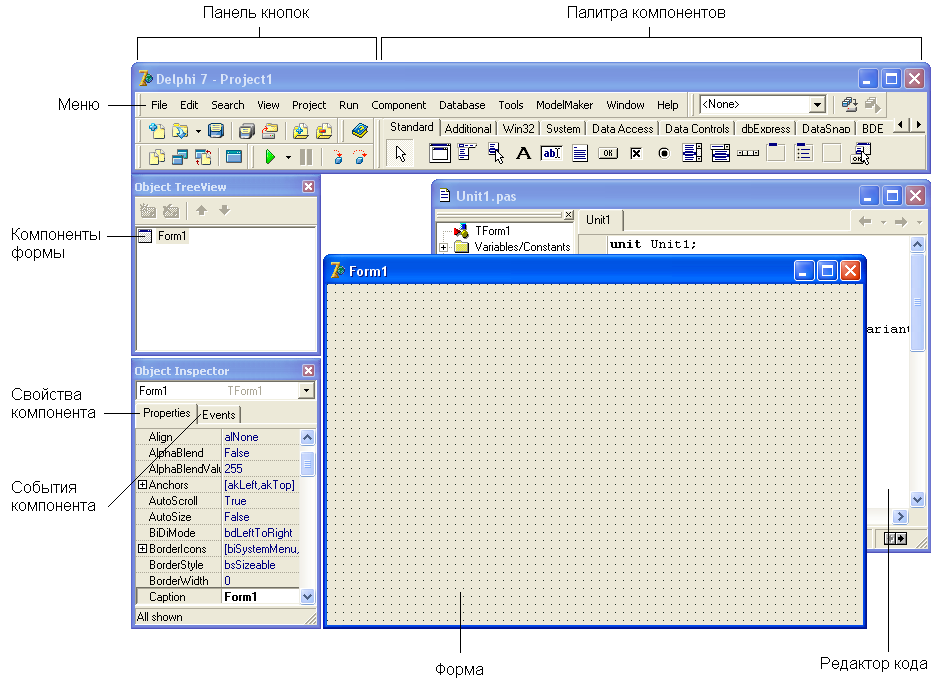This screenshot has height=681, width=950.
Task: Click Remove File from Project icon
Action: (324, 130)
